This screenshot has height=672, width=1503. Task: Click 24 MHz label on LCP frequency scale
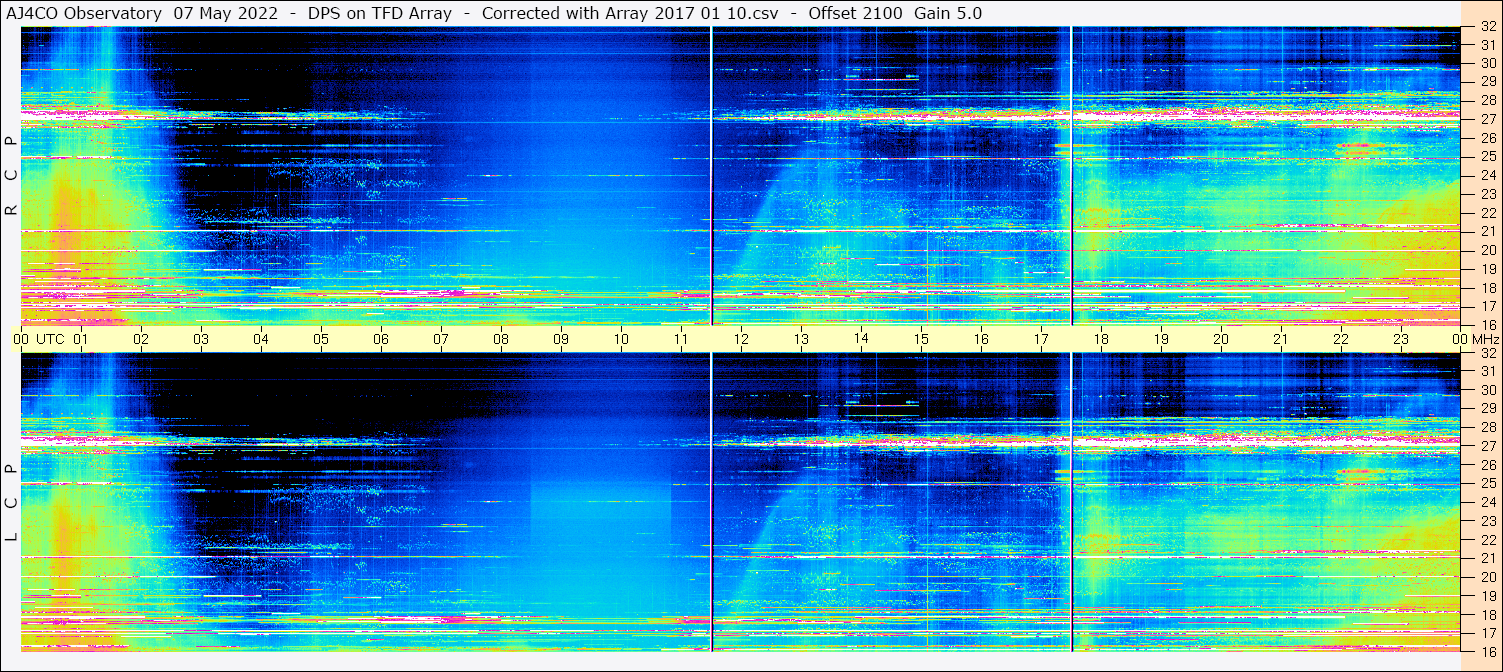click(x=1487, y=502)
